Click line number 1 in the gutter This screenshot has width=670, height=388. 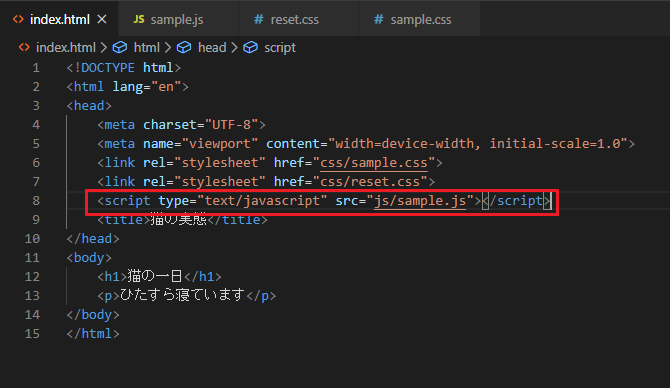pyautogui.click(x=36, y=68)
